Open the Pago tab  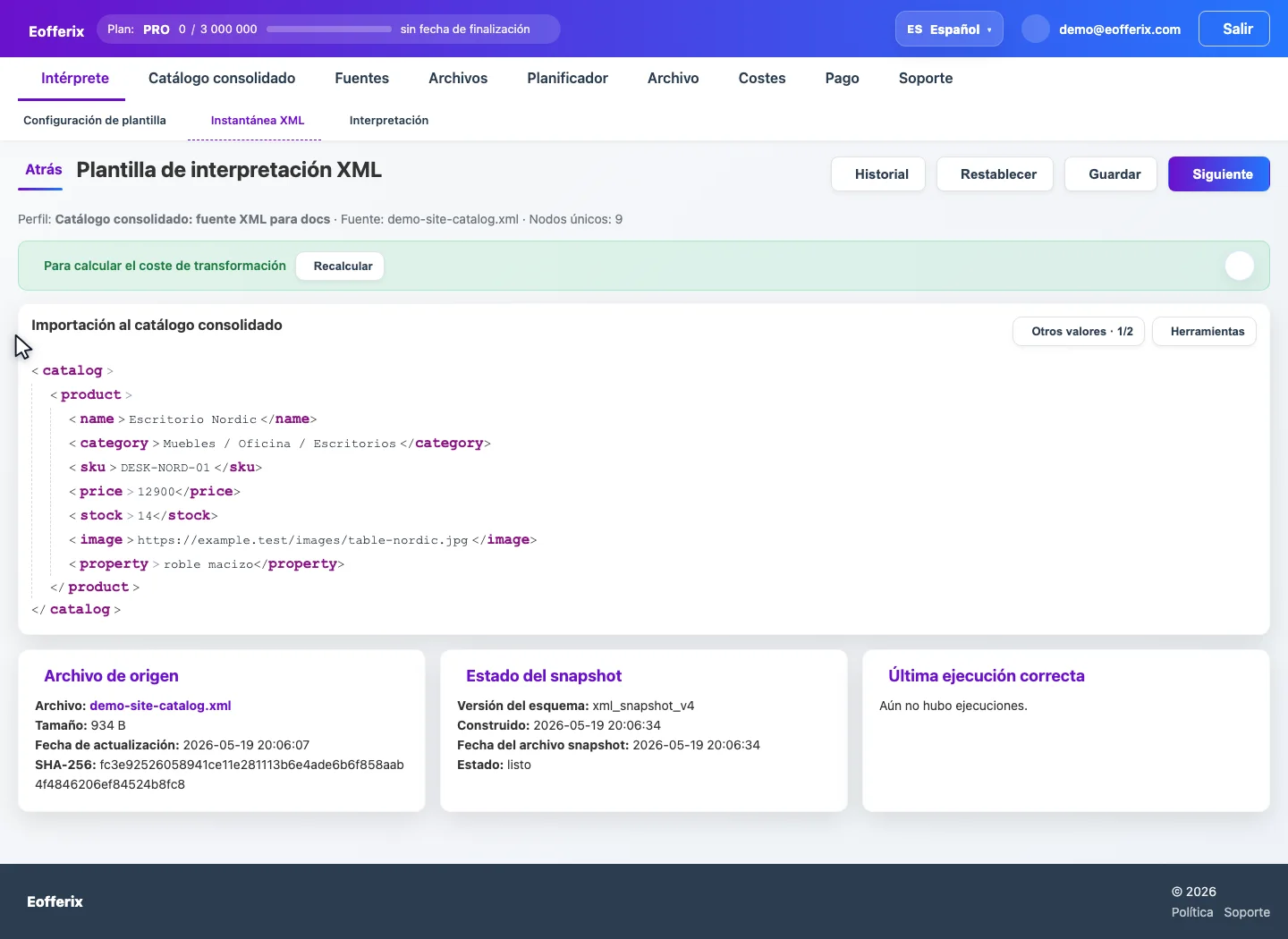click(x=842, y=78)
